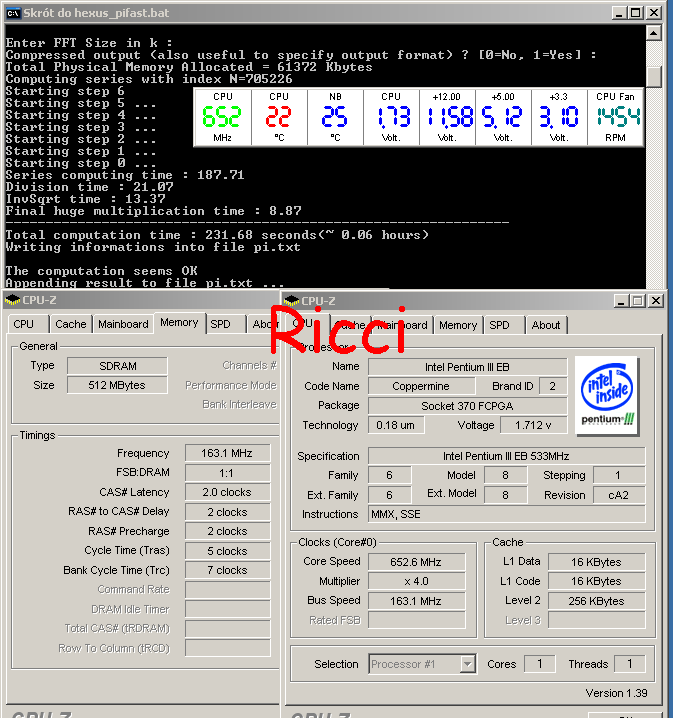The image size is (673, 718).
Task: Open Memory tab in right CPU-Z window
Action: click(x=458, y=325)
